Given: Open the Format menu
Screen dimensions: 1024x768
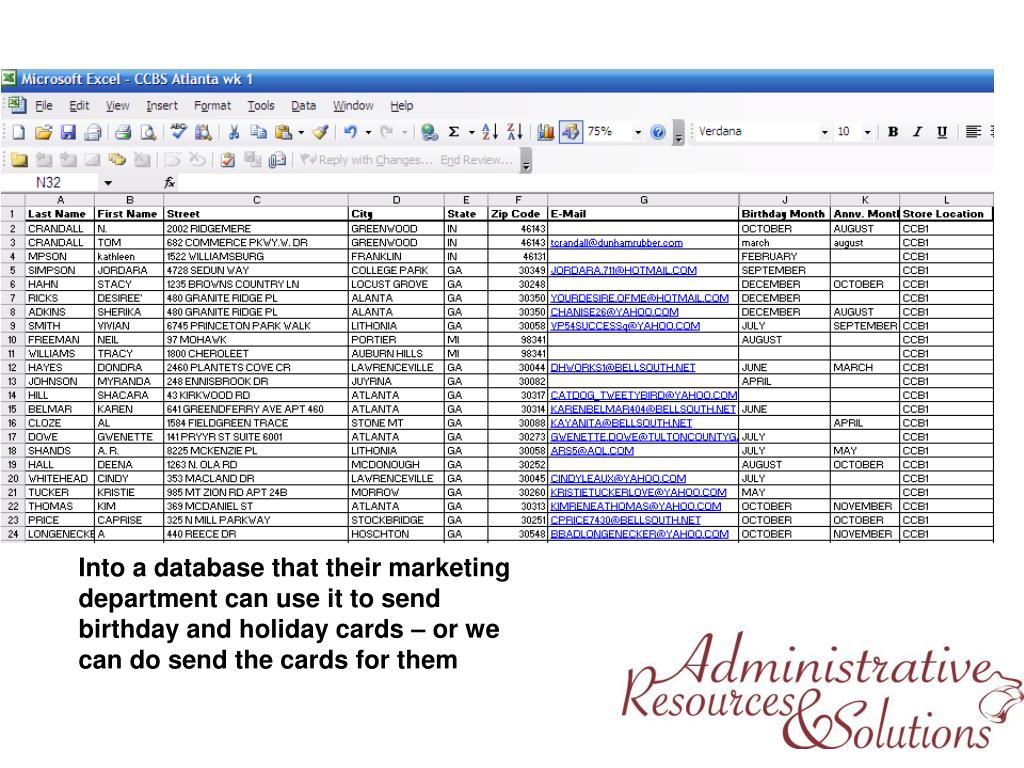Looking at the screenshot, I should 212,106.
